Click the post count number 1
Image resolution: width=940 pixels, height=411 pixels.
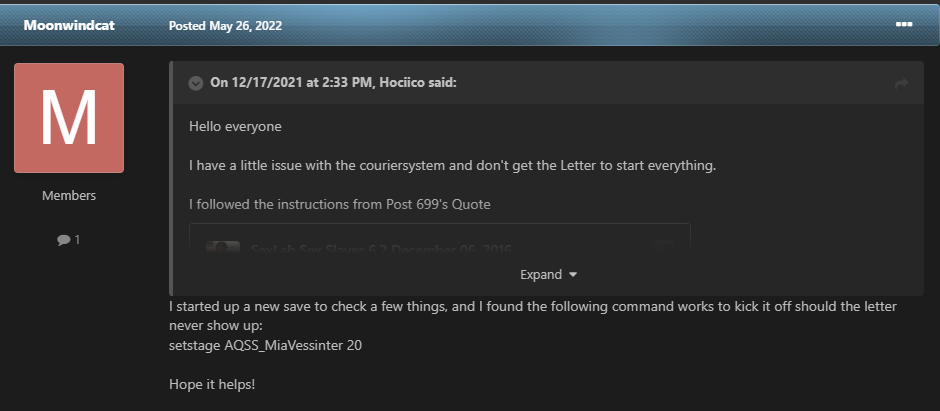[x=77, y=240]
